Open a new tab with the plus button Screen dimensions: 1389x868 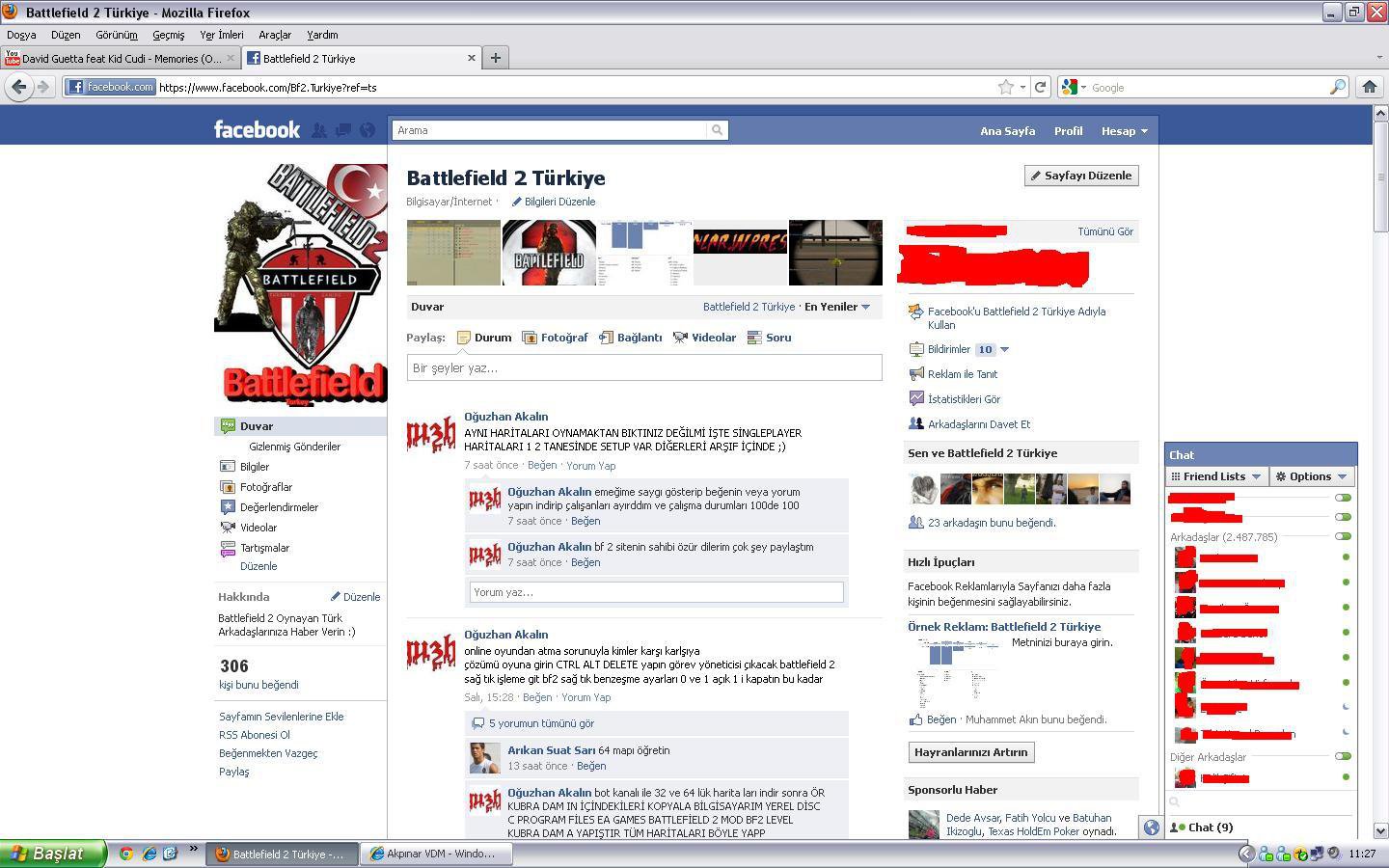495,58
